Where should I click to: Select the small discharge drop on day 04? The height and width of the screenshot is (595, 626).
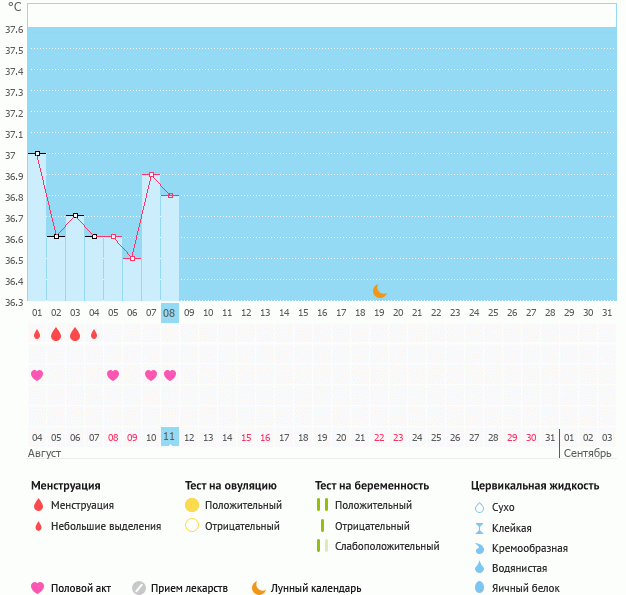point(94,335)
